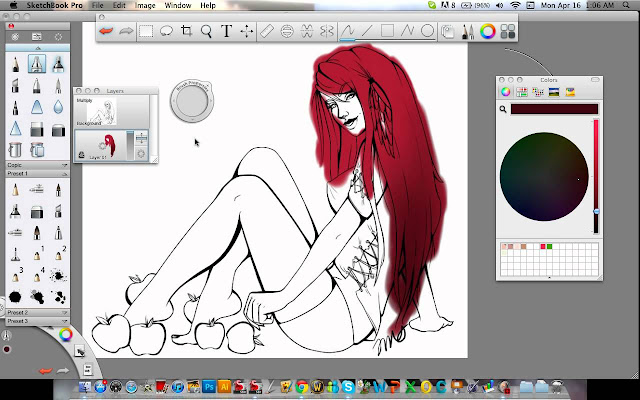Select the Polyline stroke style

[407, 31]
